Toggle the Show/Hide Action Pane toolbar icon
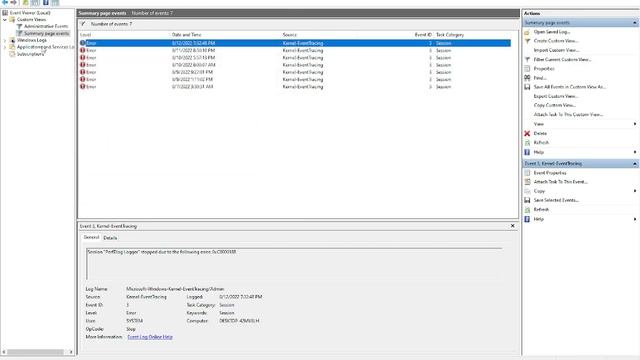This screenshot has height=360, width=640. 55,2
